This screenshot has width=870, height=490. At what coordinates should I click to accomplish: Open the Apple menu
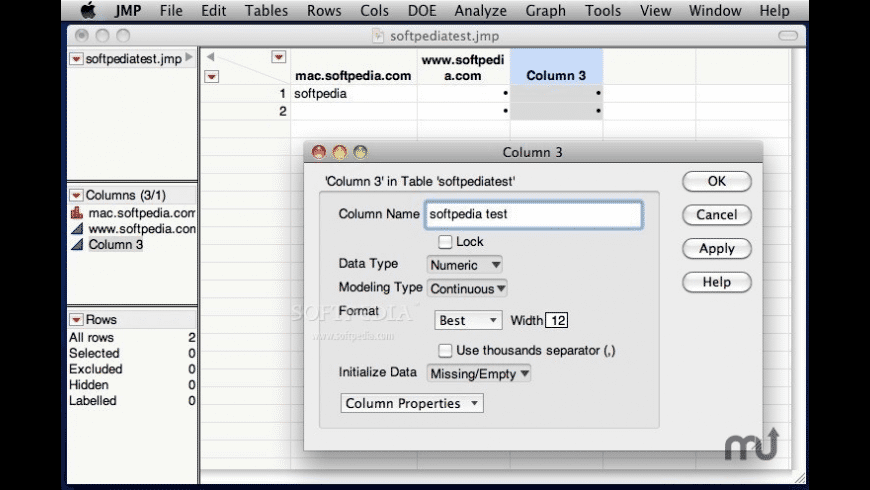[88, 10]
